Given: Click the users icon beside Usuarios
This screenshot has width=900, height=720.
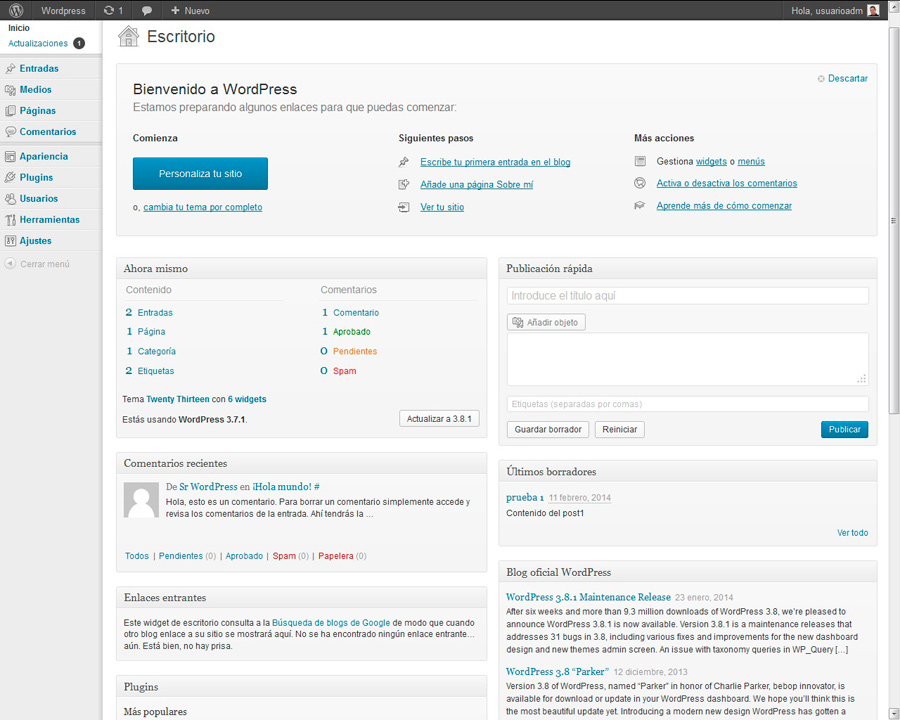Looking at the screenshot, I should click(10, 199).
